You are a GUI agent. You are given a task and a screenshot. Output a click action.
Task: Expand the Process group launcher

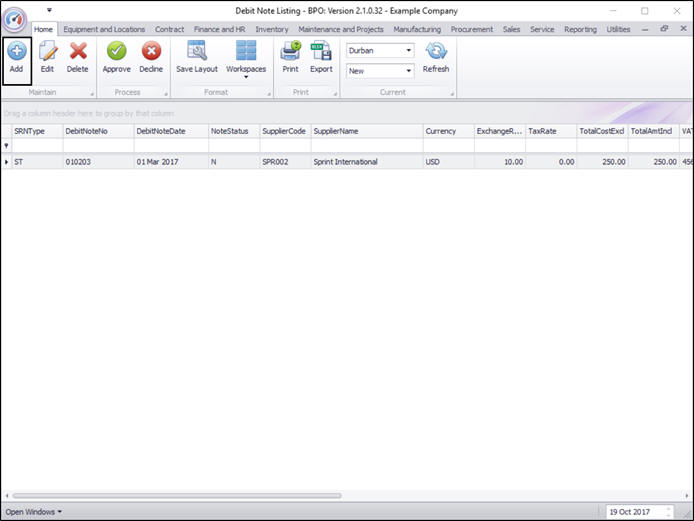(166, 94)
